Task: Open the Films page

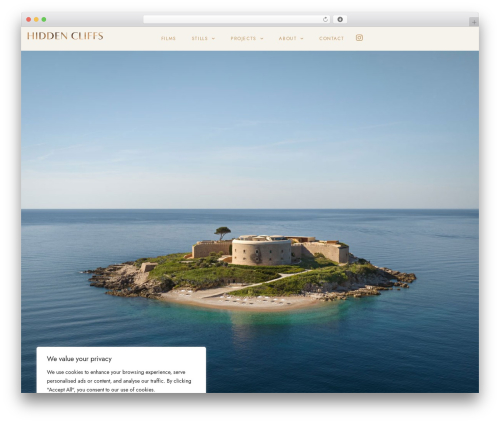Action: [x=168, y=38]
